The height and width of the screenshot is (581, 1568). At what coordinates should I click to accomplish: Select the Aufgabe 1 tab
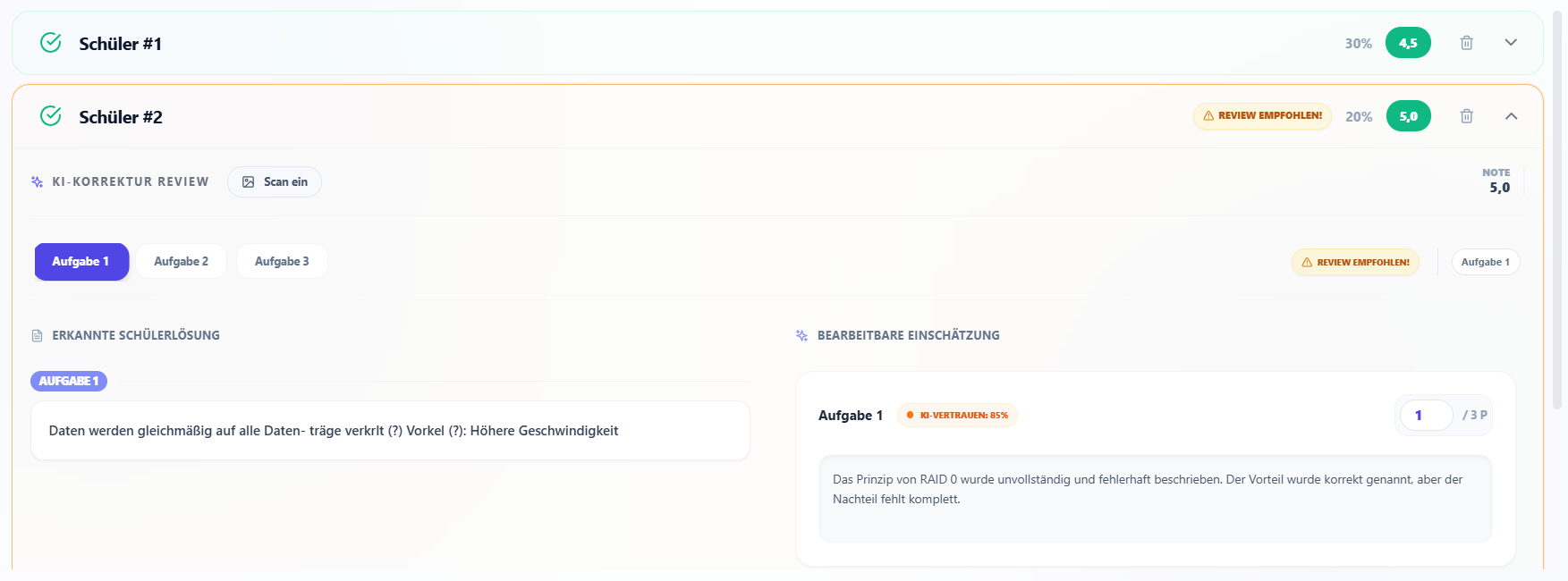click(x=81, y=262)
